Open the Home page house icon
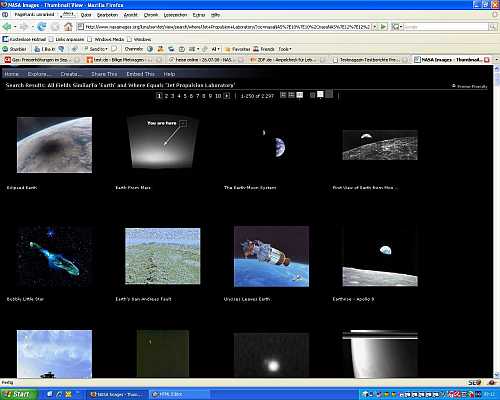 (x=68, y=27)
